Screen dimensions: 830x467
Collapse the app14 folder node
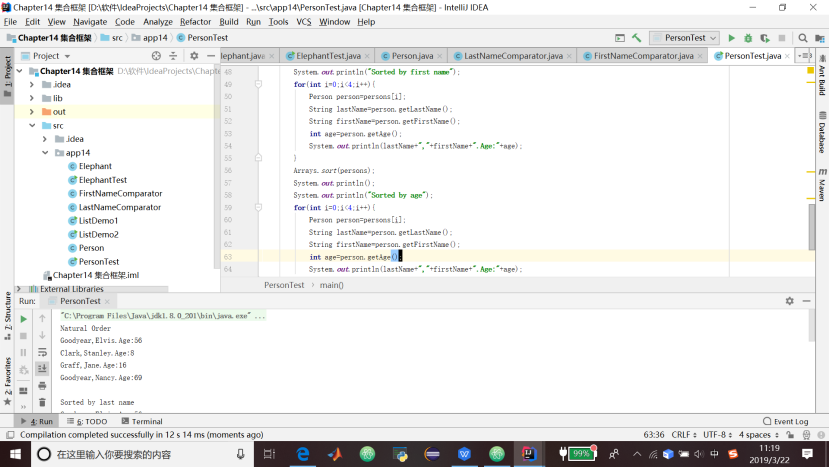click(x=45, y=153)
